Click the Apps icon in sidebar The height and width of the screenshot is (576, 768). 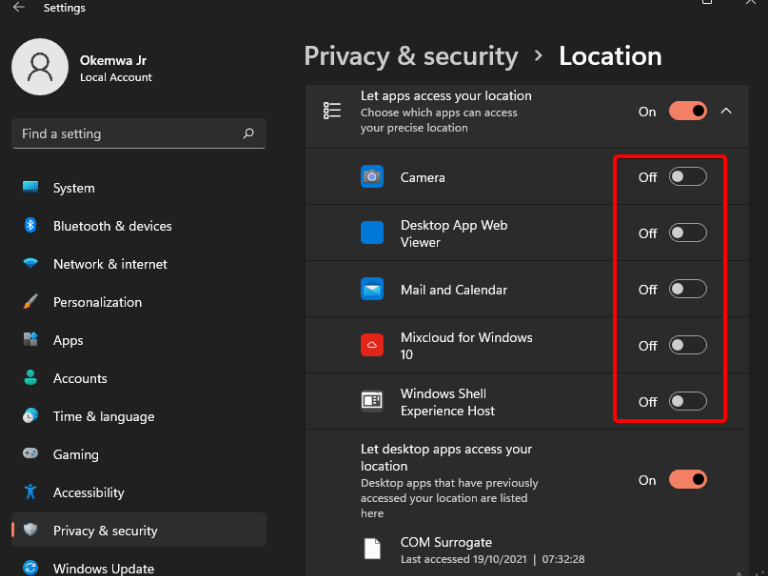pos(30,339)
